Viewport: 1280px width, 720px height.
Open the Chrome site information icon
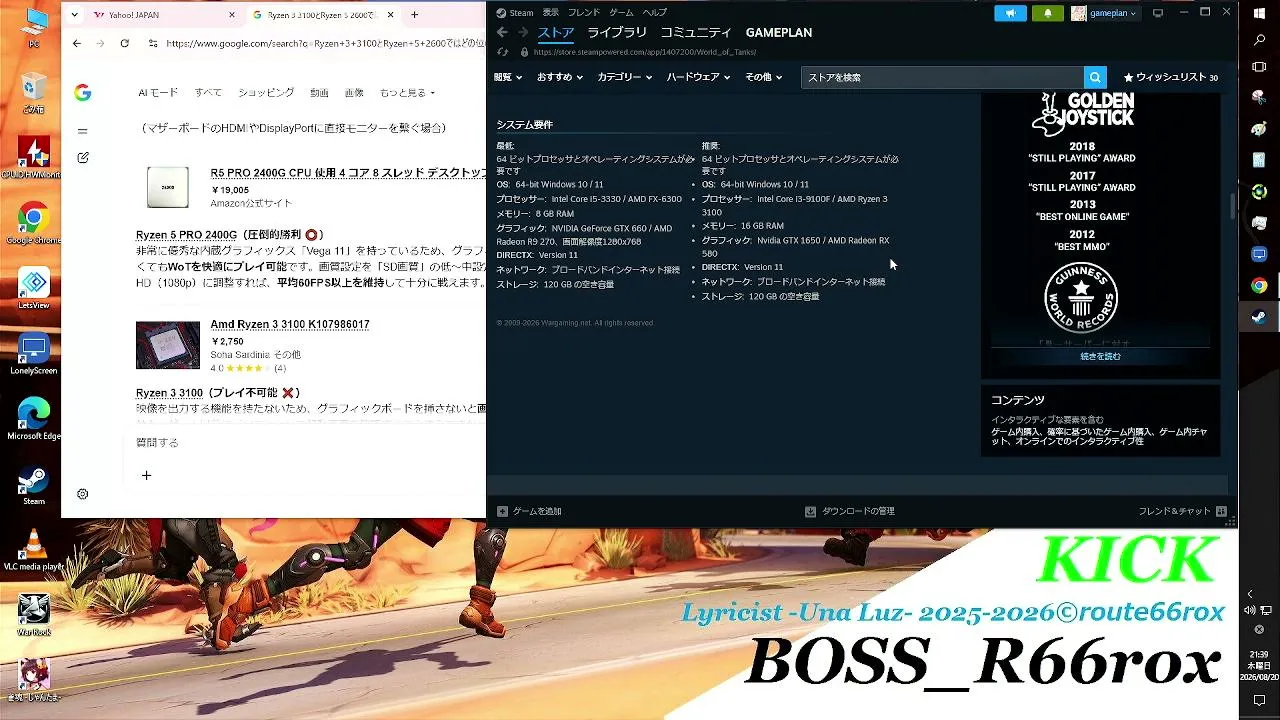tap(152, 44)
